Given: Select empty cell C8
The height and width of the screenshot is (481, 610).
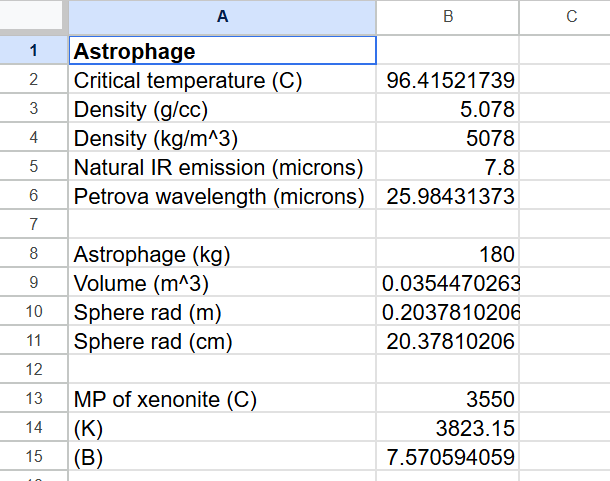Looking at the screenshot, I should [565, 253].
